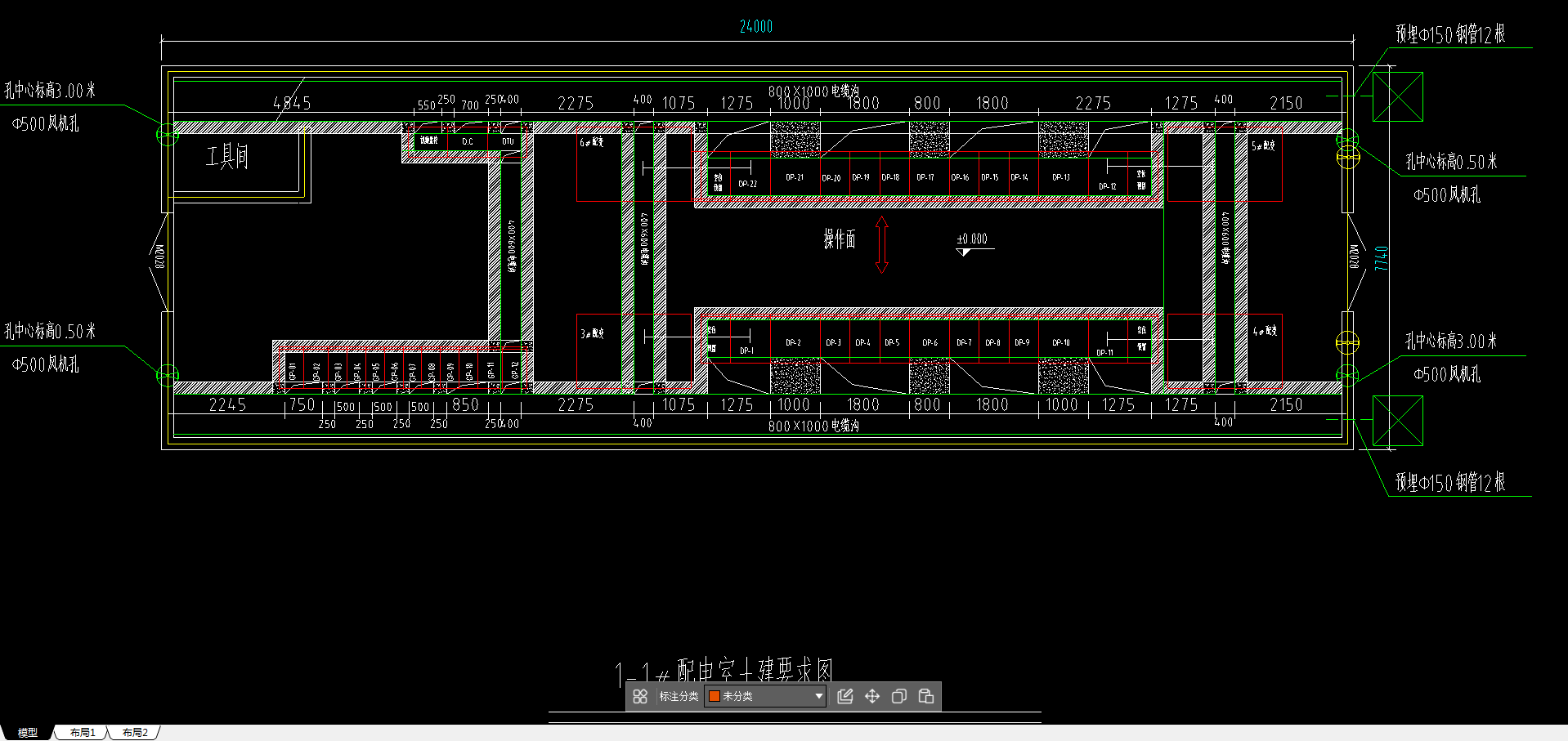Click the DP-1 cabinet label
The image size is (1568, 741).
pyautogui.click(x=747, y=350)
